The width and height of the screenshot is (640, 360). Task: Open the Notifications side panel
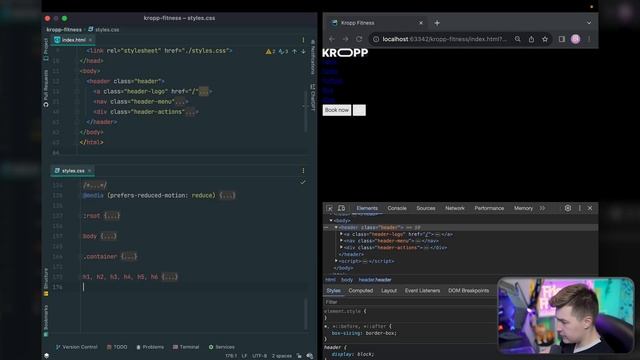pos(313,56)
